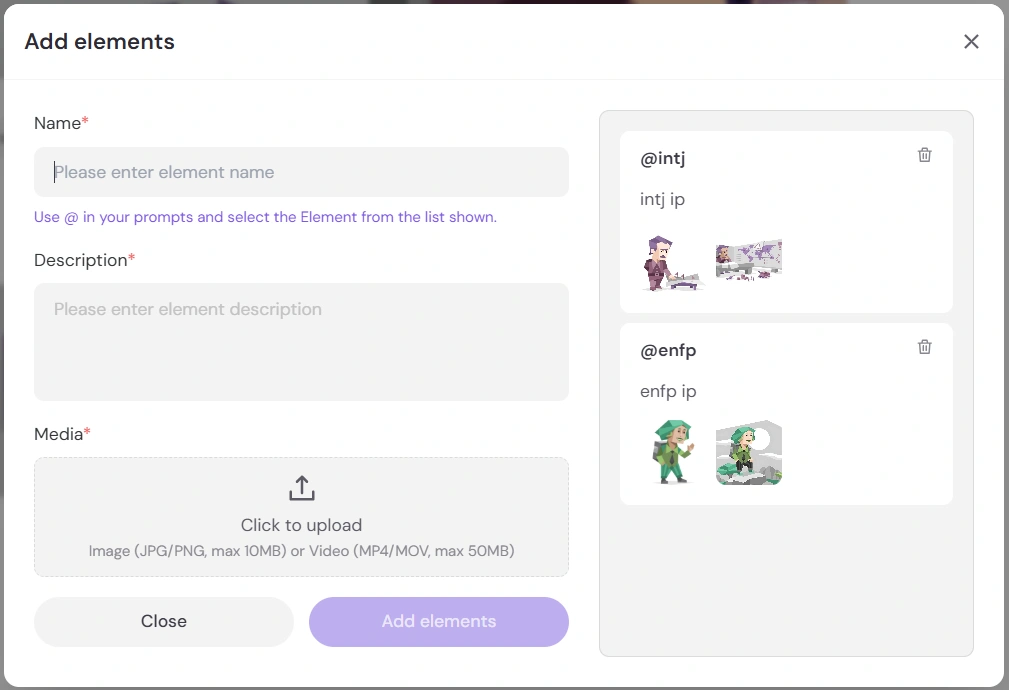Click the Media field label
Viewport: 1009px width, 690px height.
(x=58, y=434)
